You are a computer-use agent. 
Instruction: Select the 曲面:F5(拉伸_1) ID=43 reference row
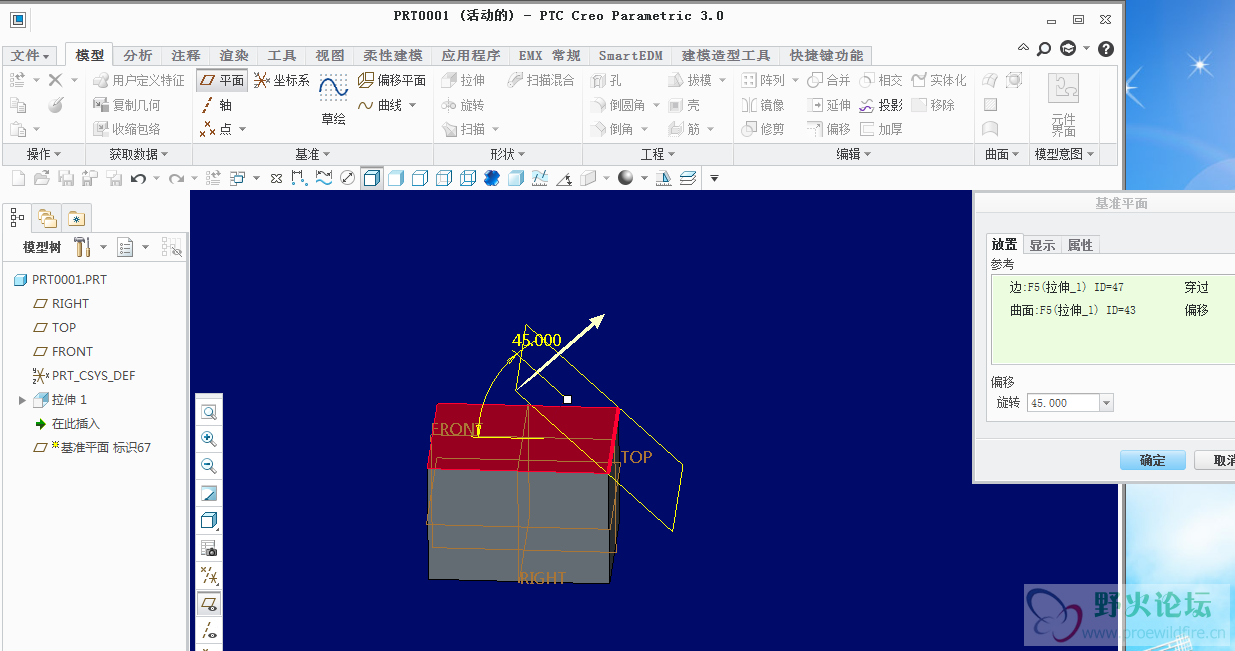click(1112, 310)
